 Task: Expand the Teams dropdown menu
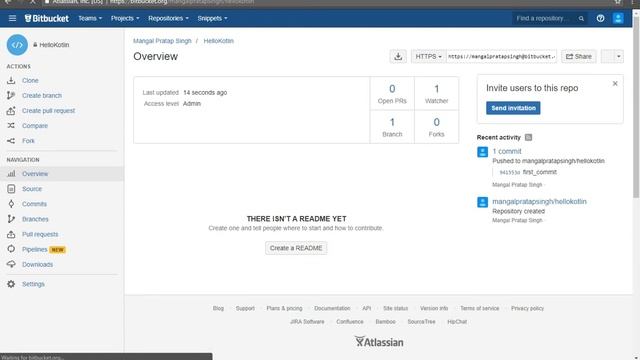tap(90, 18)
